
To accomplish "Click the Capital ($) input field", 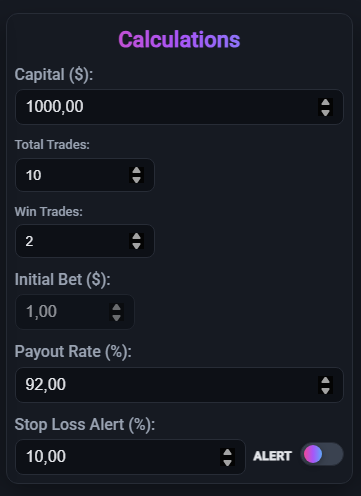I will 179,107.
